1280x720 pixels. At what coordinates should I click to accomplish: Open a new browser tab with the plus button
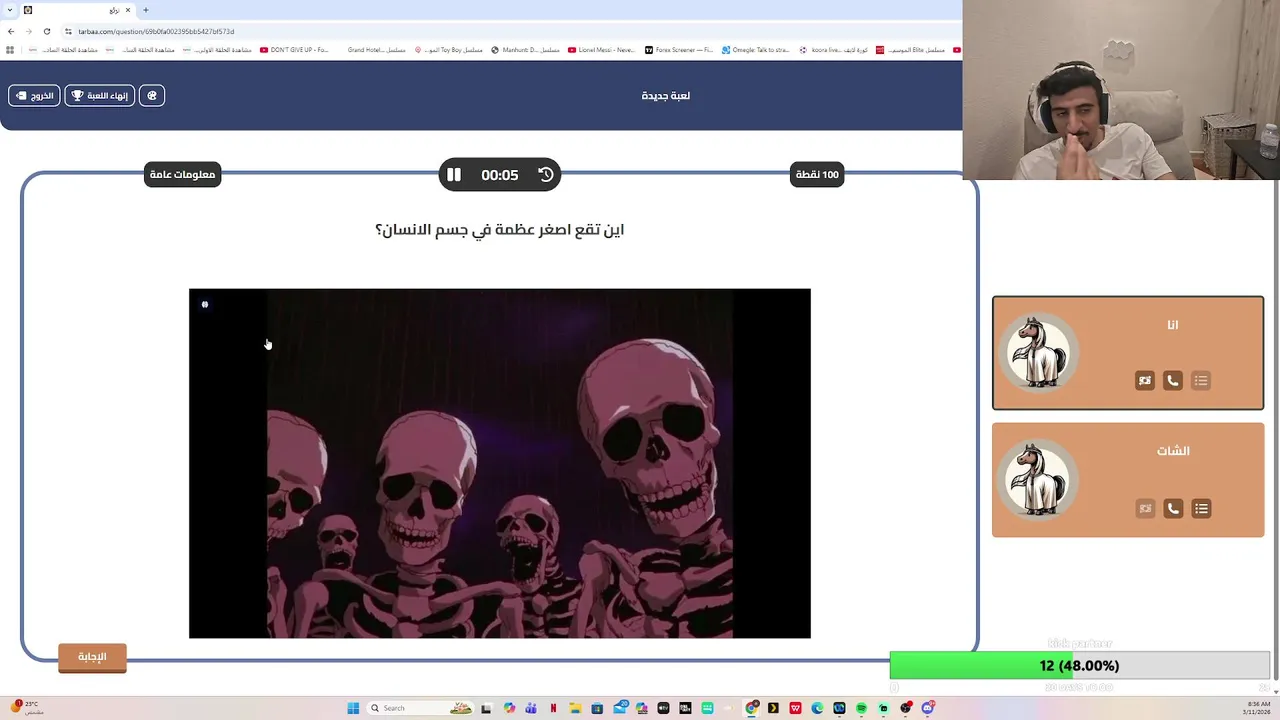[145, 10]
